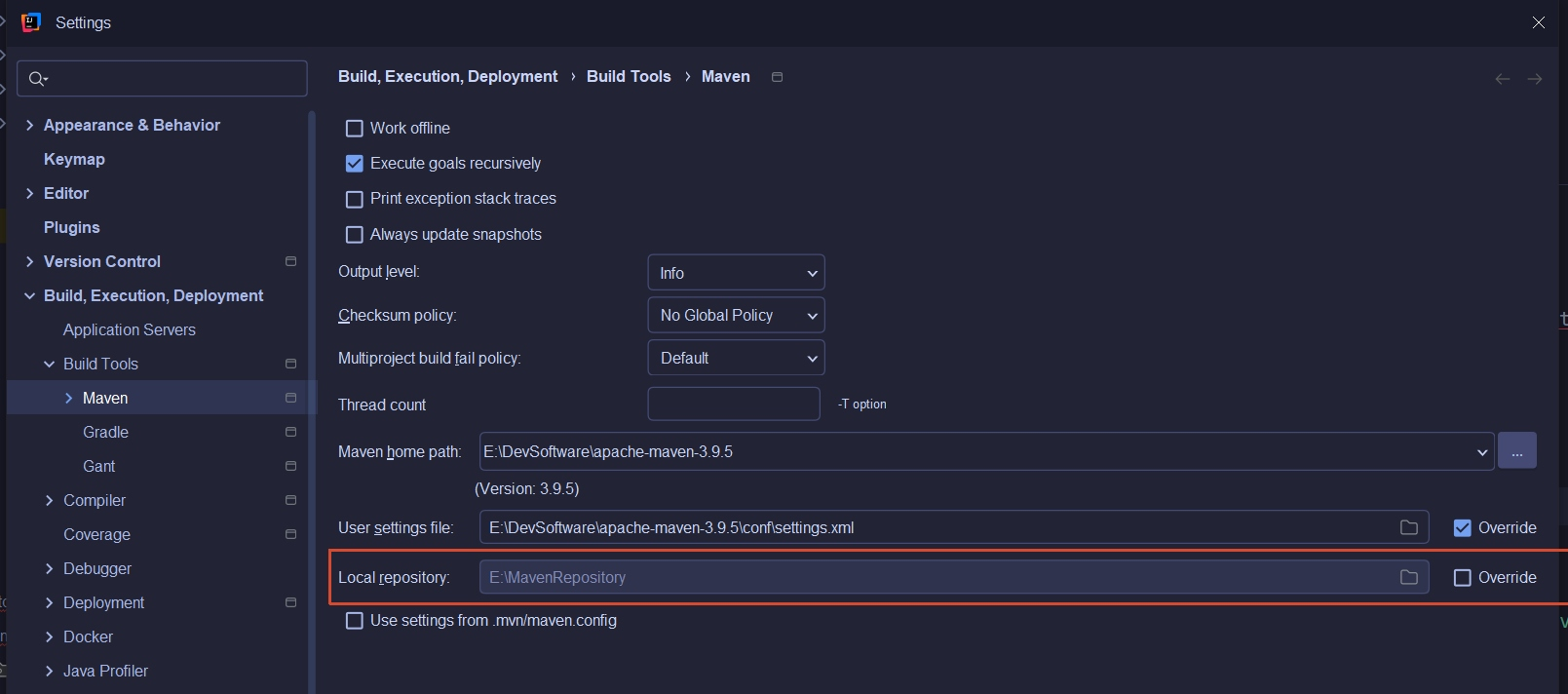Click Build Tools breadcrumb link

pyautogui.click(x=629, y=76)
